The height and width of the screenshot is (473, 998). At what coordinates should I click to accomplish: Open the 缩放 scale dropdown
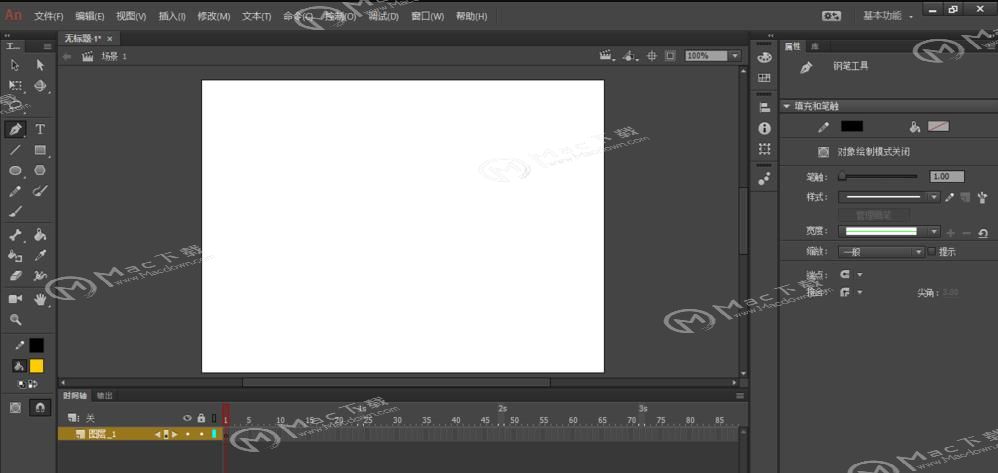click(x=881, y=252)
